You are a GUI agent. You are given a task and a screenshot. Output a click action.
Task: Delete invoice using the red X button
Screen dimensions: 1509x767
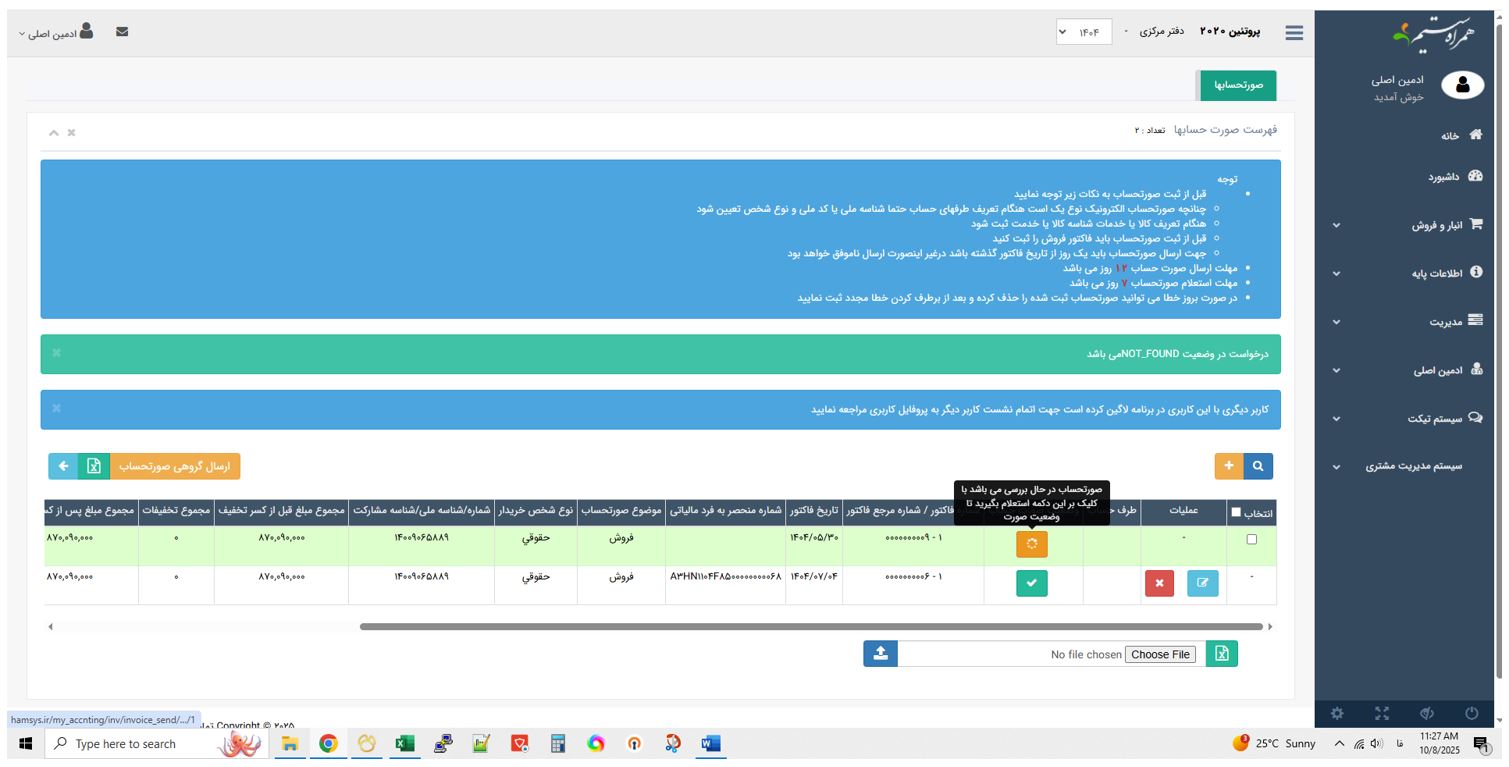(1159, 583)
